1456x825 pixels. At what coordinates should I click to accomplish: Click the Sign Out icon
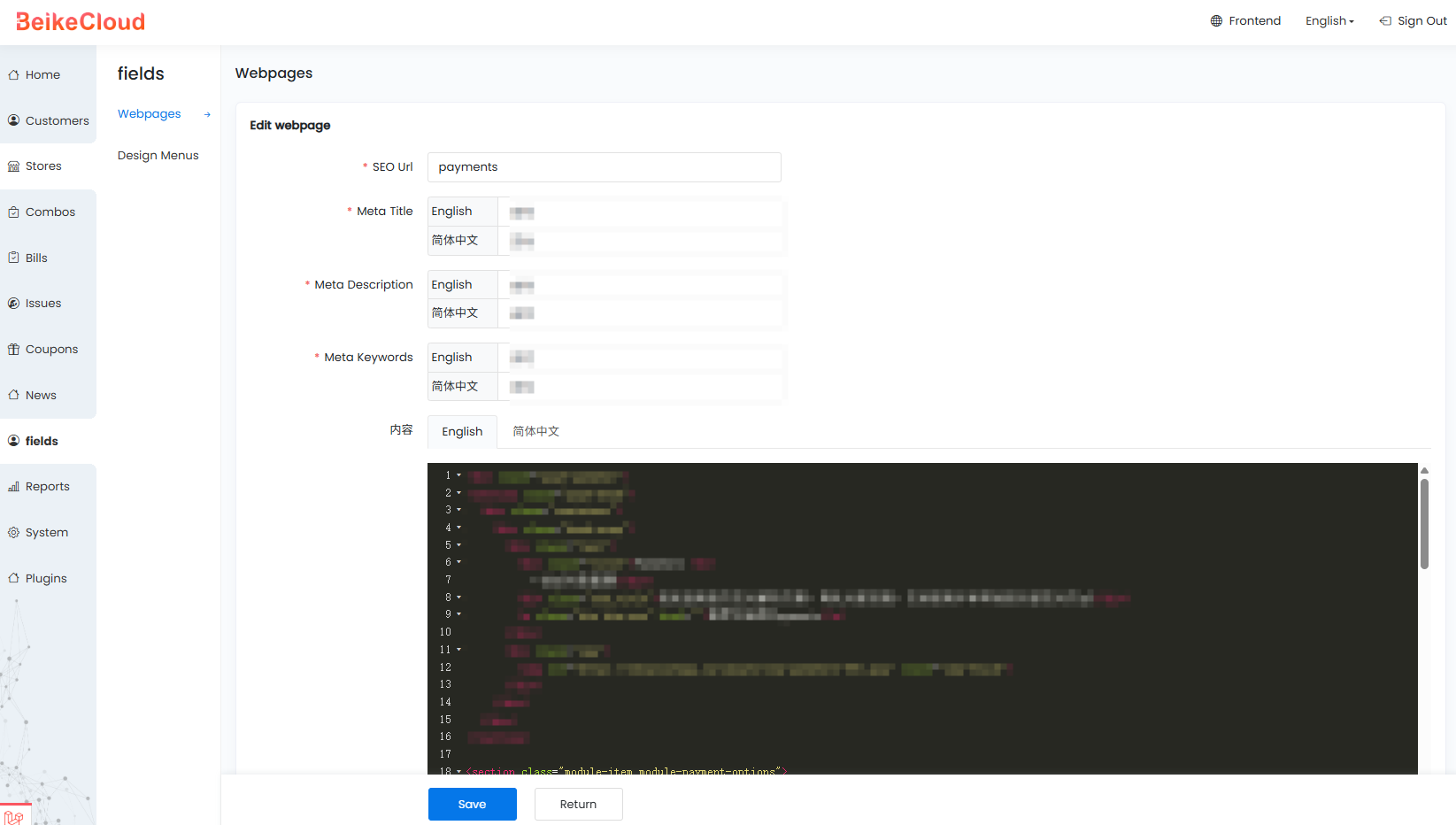(1385, 21)
